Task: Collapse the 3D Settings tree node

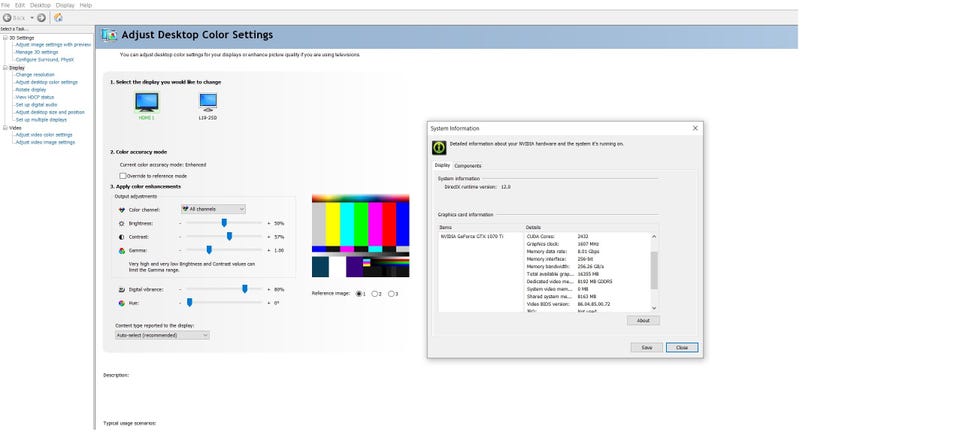Action: pos(6,38)
